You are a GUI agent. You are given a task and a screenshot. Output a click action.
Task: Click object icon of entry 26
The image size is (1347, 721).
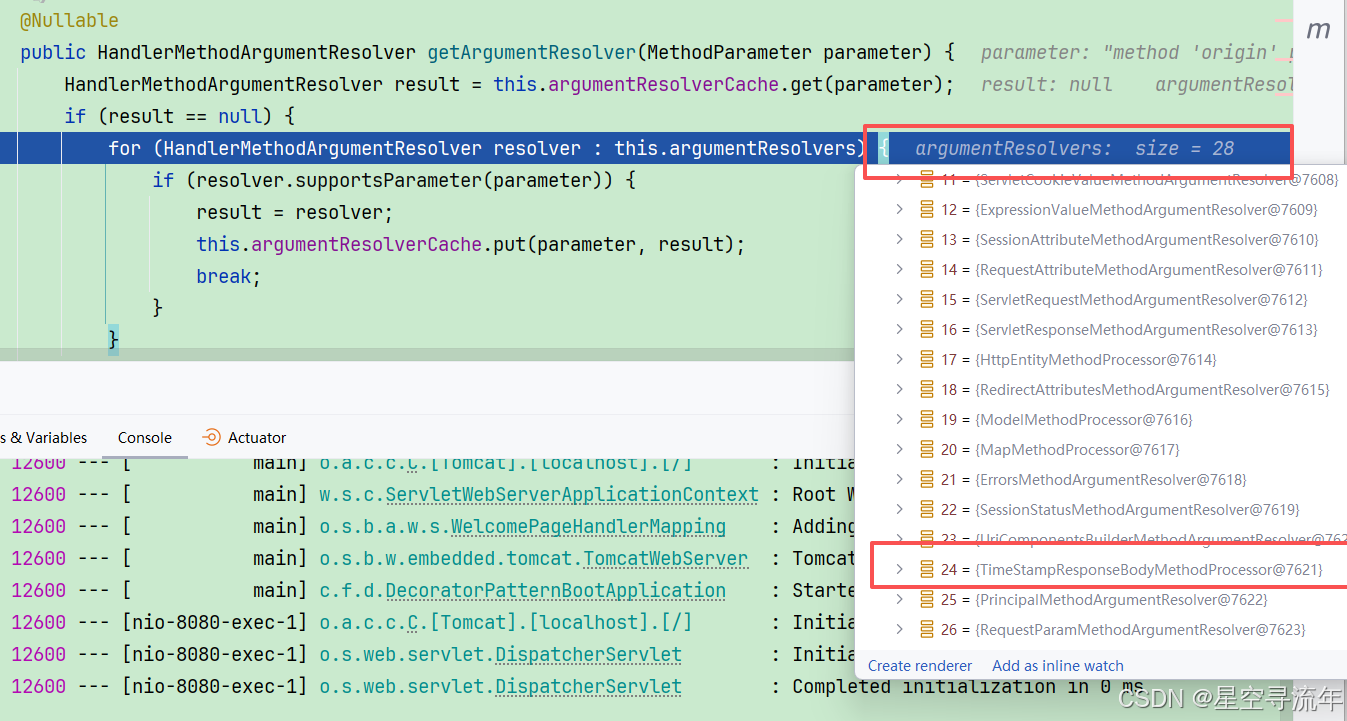click(927, 629)
